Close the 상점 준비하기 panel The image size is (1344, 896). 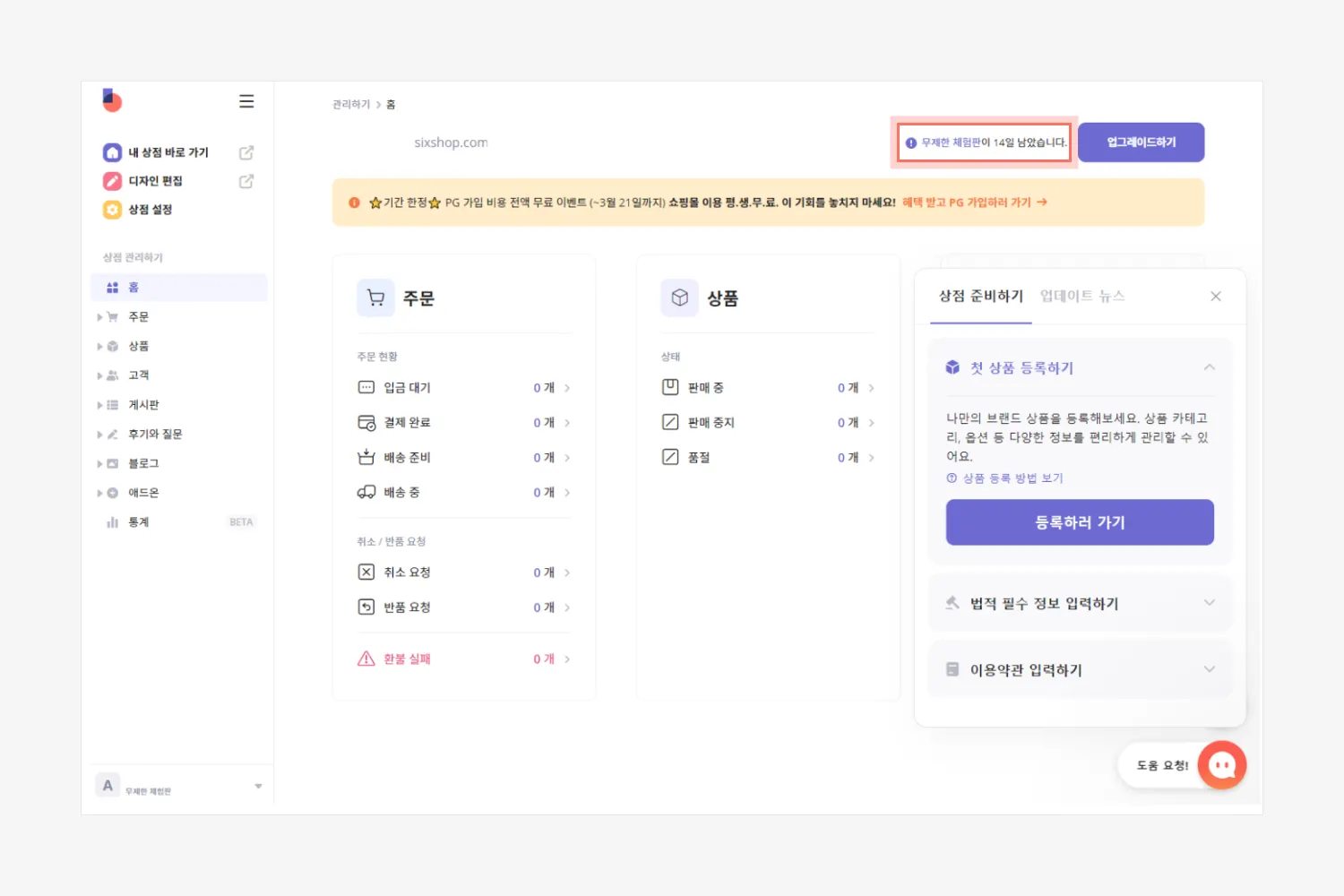tap(1216, 297)
